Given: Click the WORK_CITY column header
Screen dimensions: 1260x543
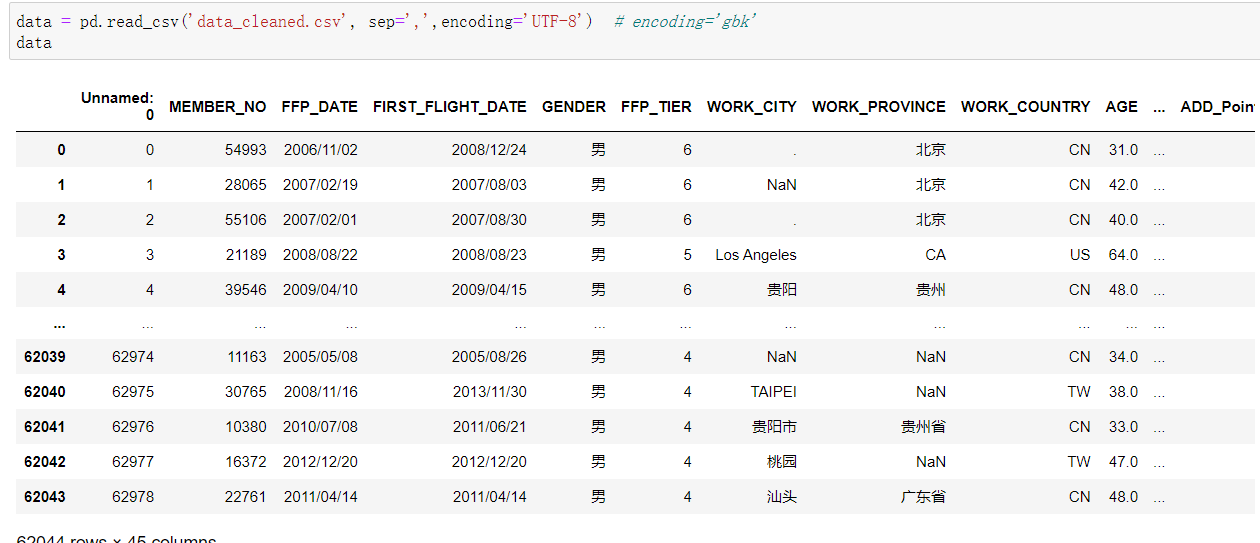Looking at the screenshot, I should tap(751, 107).
